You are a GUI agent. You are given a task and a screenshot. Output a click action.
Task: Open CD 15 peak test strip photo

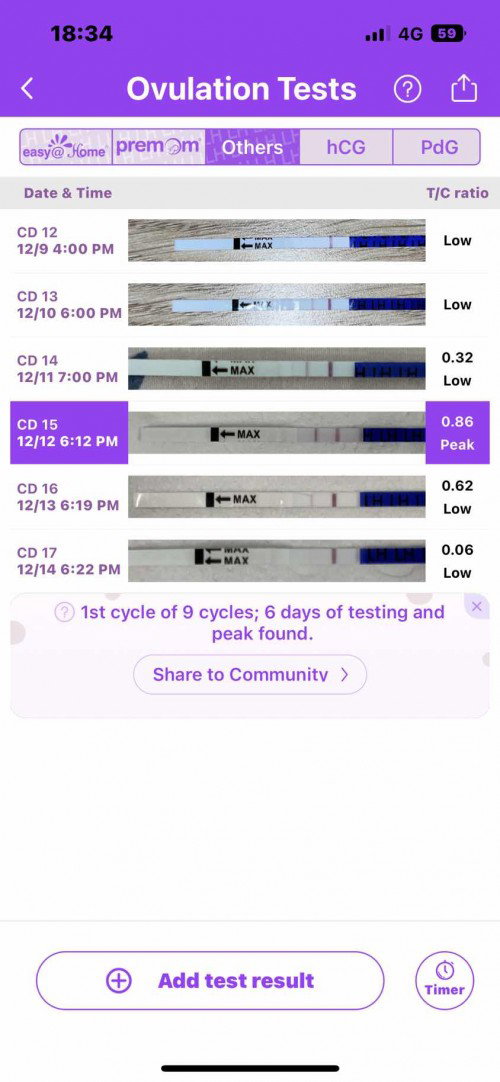pos(277,433)
